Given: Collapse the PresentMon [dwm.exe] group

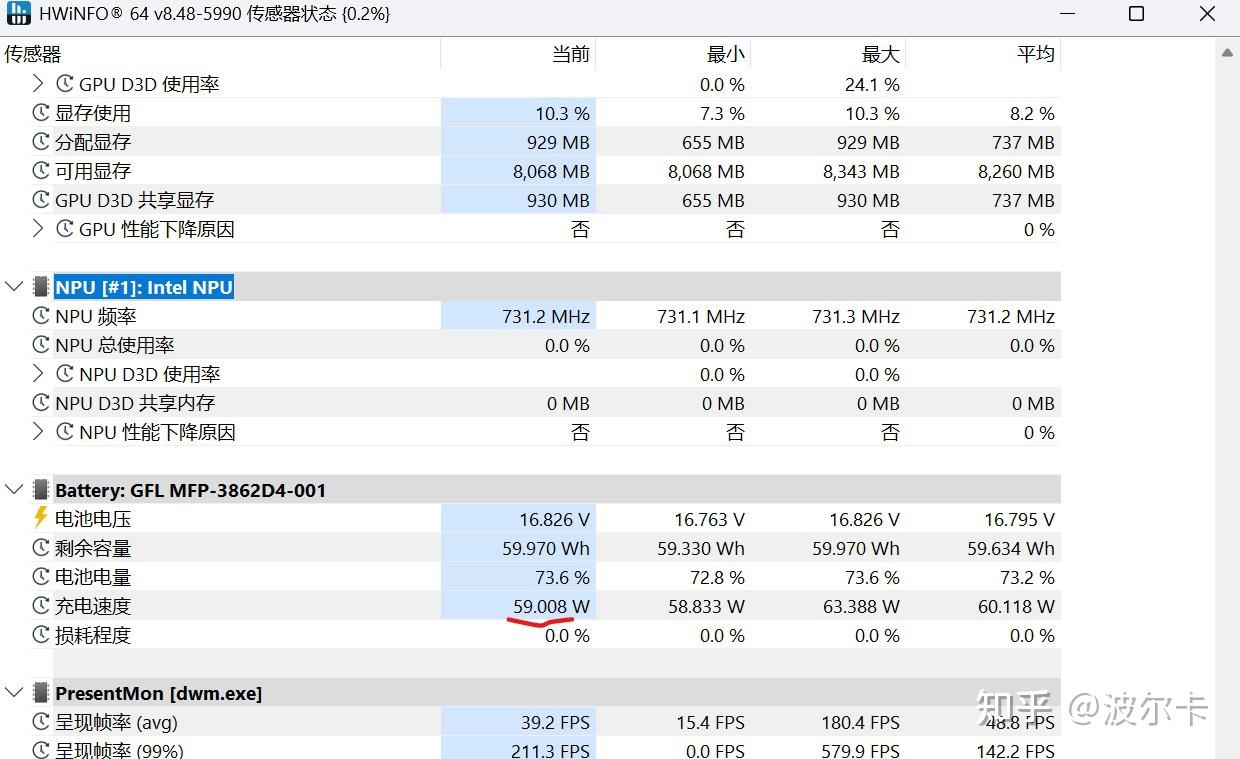Looking at the screenshot, I should pyautogui.click(x=14, y=693).
